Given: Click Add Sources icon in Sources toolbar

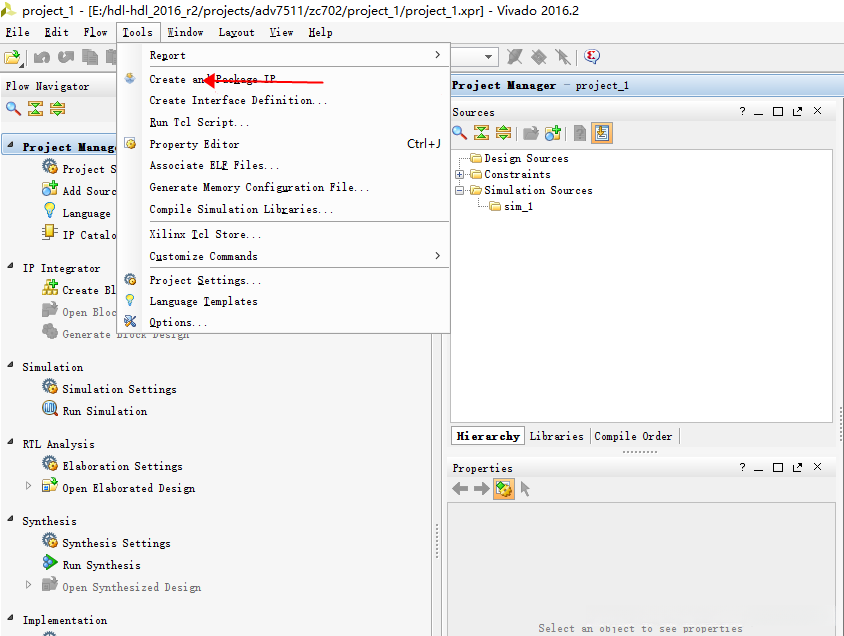Looking at the screenshot, I should pyautogui.click(x=553, y=133).
